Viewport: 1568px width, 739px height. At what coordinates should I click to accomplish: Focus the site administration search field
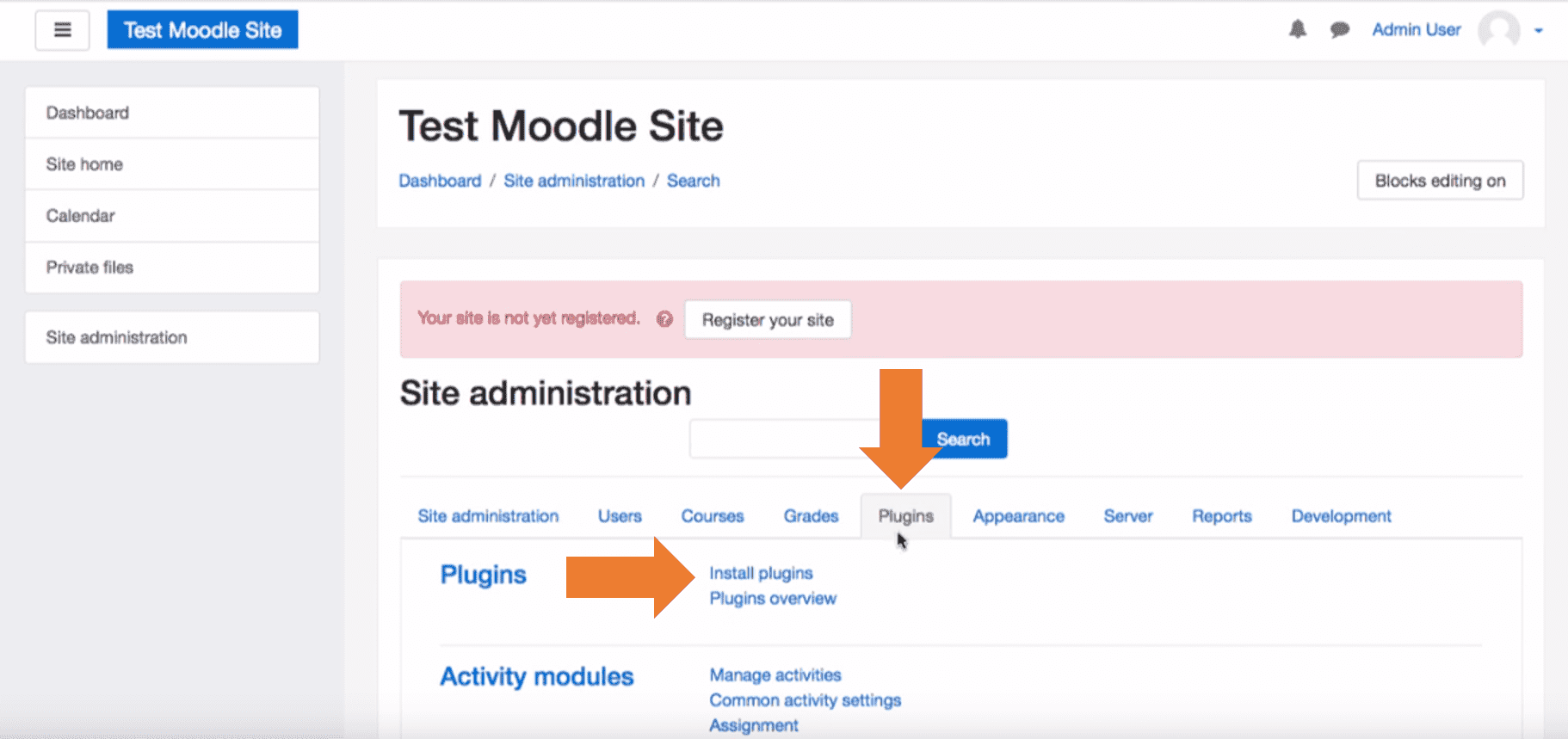coord(805,439)
